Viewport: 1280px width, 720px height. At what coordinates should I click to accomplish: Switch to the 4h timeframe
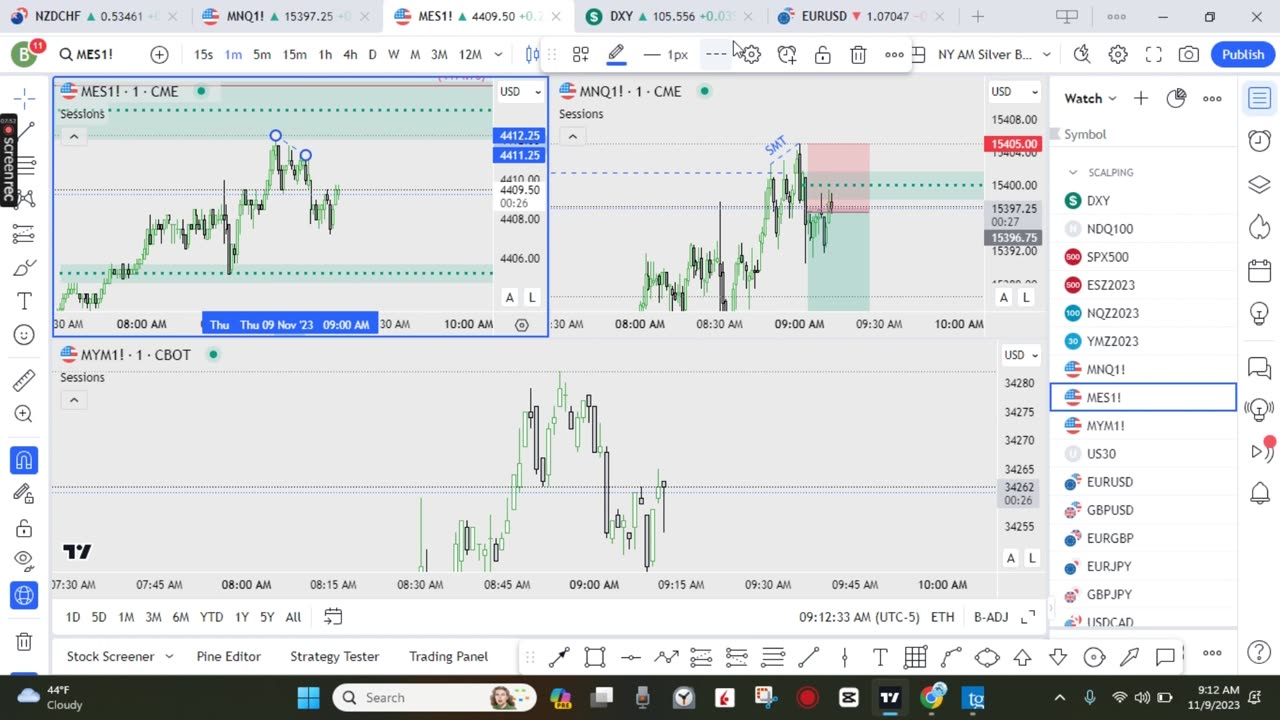tap(350, 55)
